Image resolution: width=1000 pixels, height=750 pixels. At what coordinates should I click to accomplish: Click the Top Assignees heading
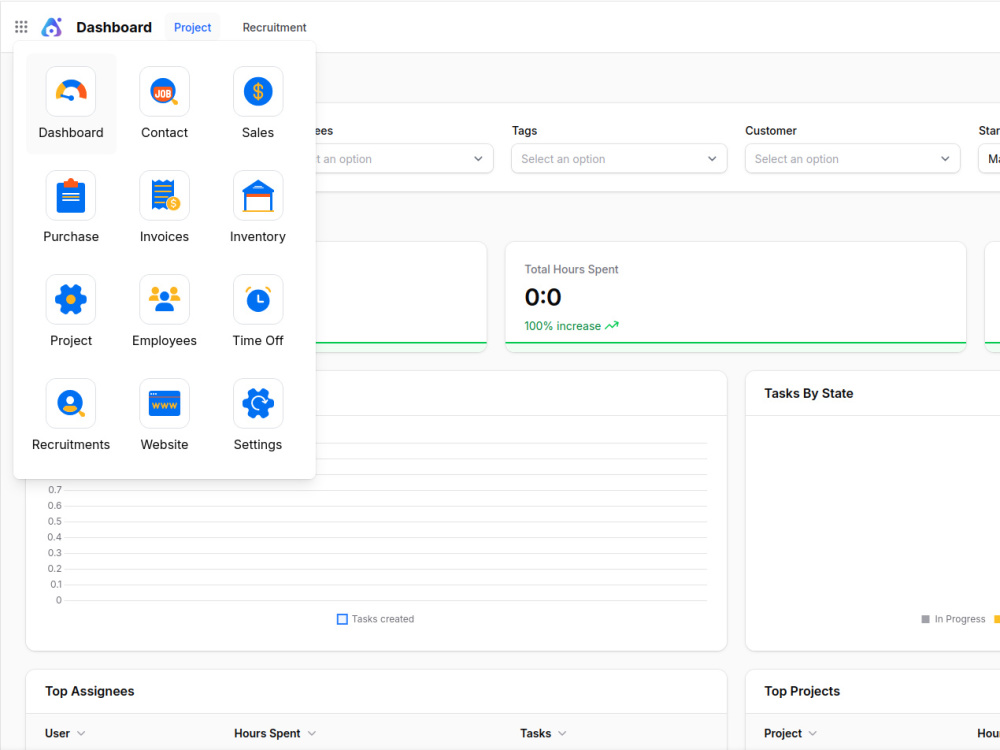tap(90, 691)
